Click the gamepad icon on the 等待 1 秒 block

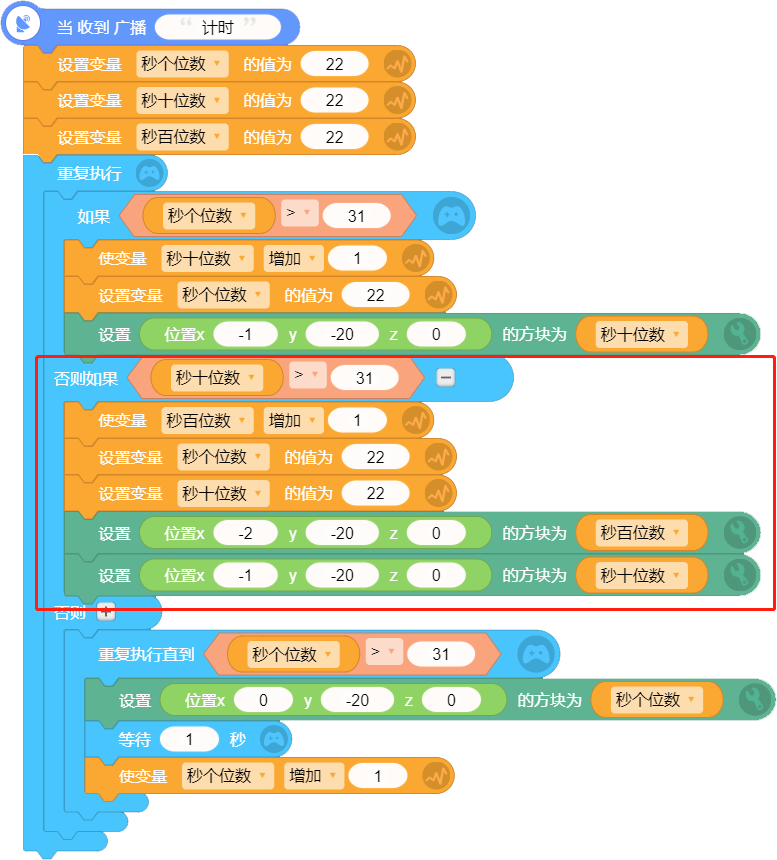pos(274,739)
